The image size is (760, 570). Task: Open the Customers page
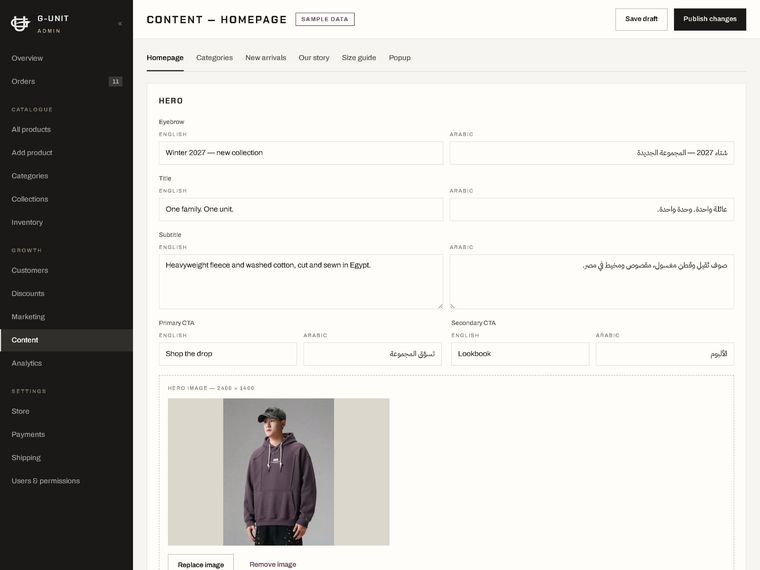[66, 270]
